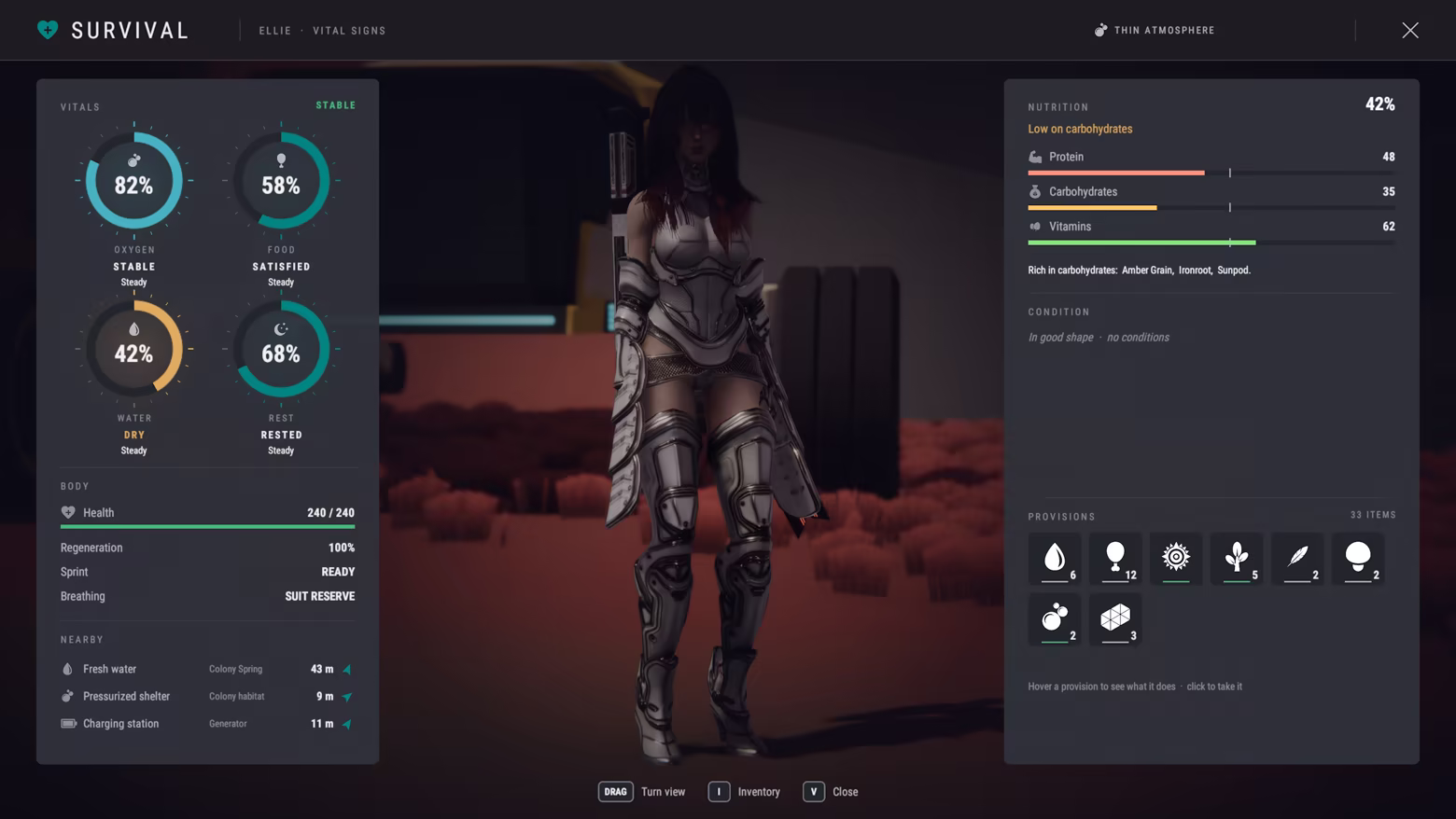Click the 'ELLIE' character name in header
This screenshot has width=1456, height=819.
275,31
